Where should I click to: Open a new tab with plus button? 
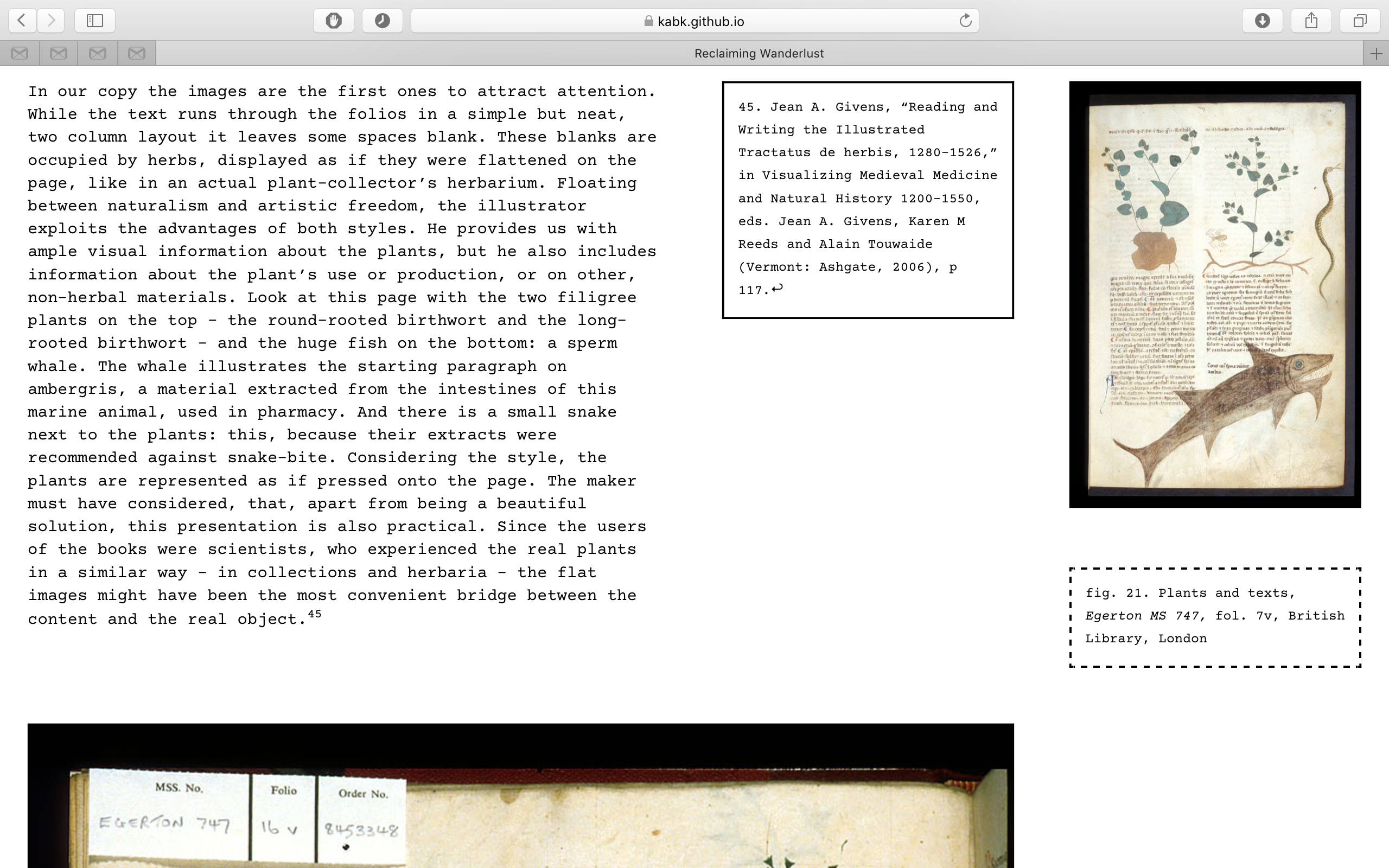1376,53
